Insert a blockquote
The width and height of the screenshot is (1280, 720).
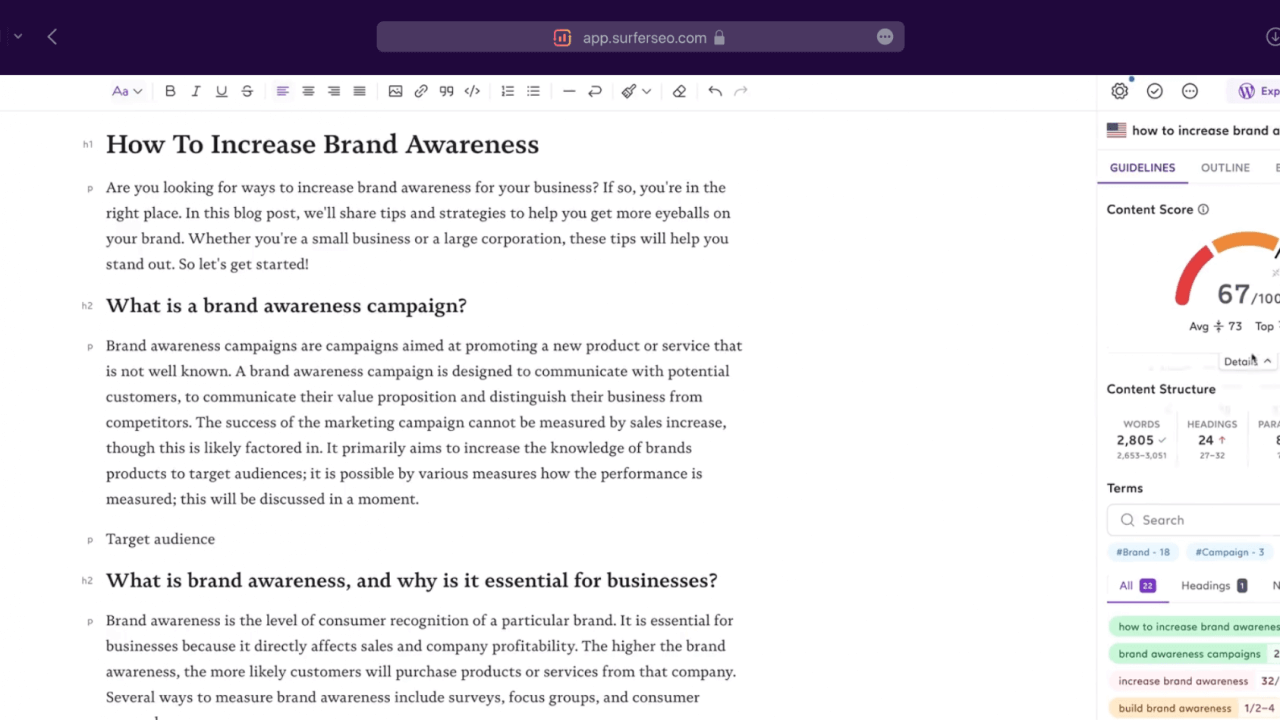(x=446, y=91)
